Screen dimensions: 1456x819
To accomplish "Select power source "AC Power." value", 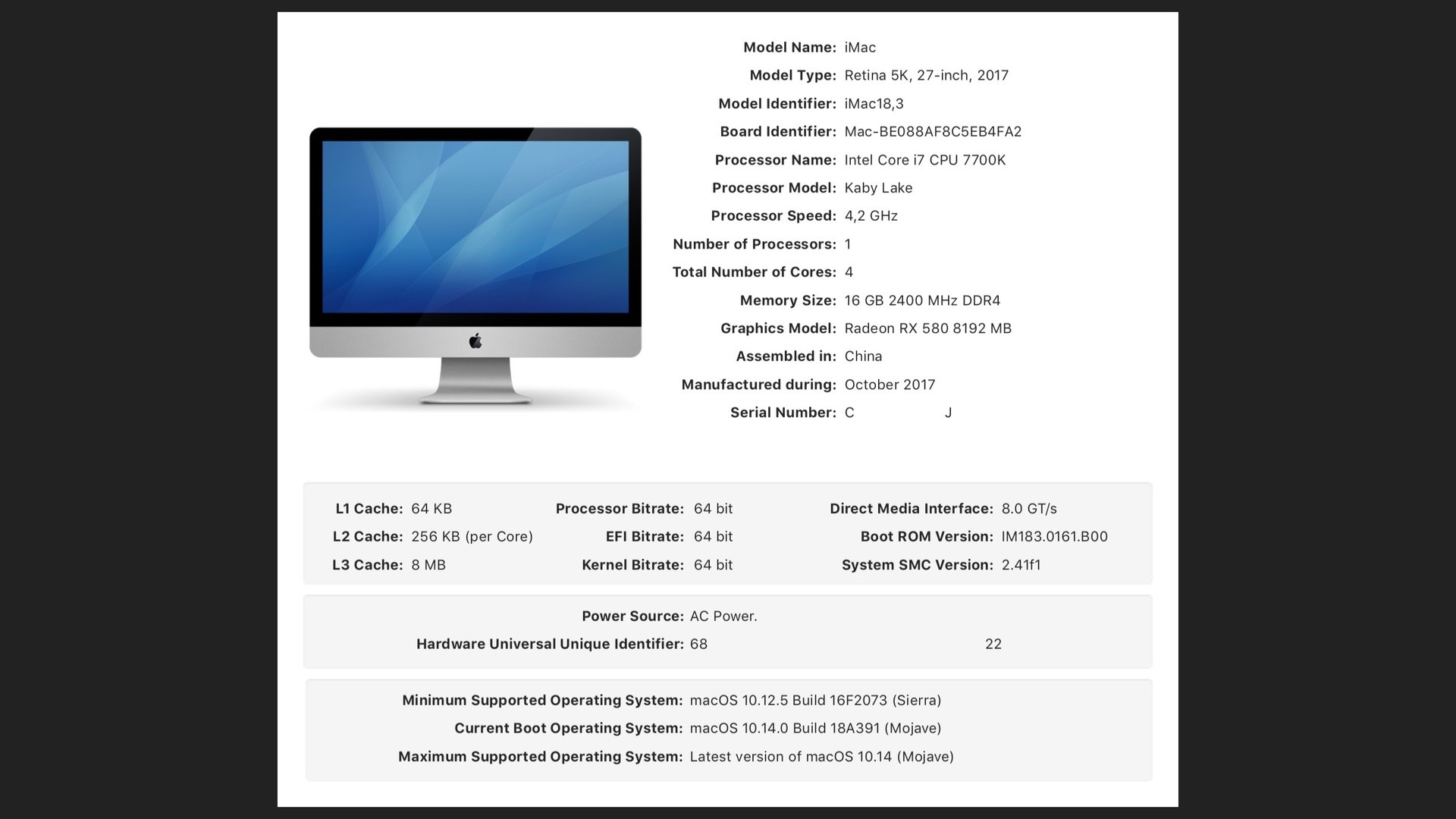I will click(723, 617).
